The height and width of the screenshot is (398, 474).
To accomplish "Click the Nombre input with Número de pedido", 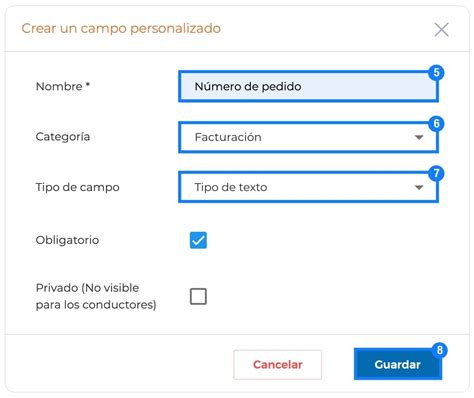I will click(308, 86).
